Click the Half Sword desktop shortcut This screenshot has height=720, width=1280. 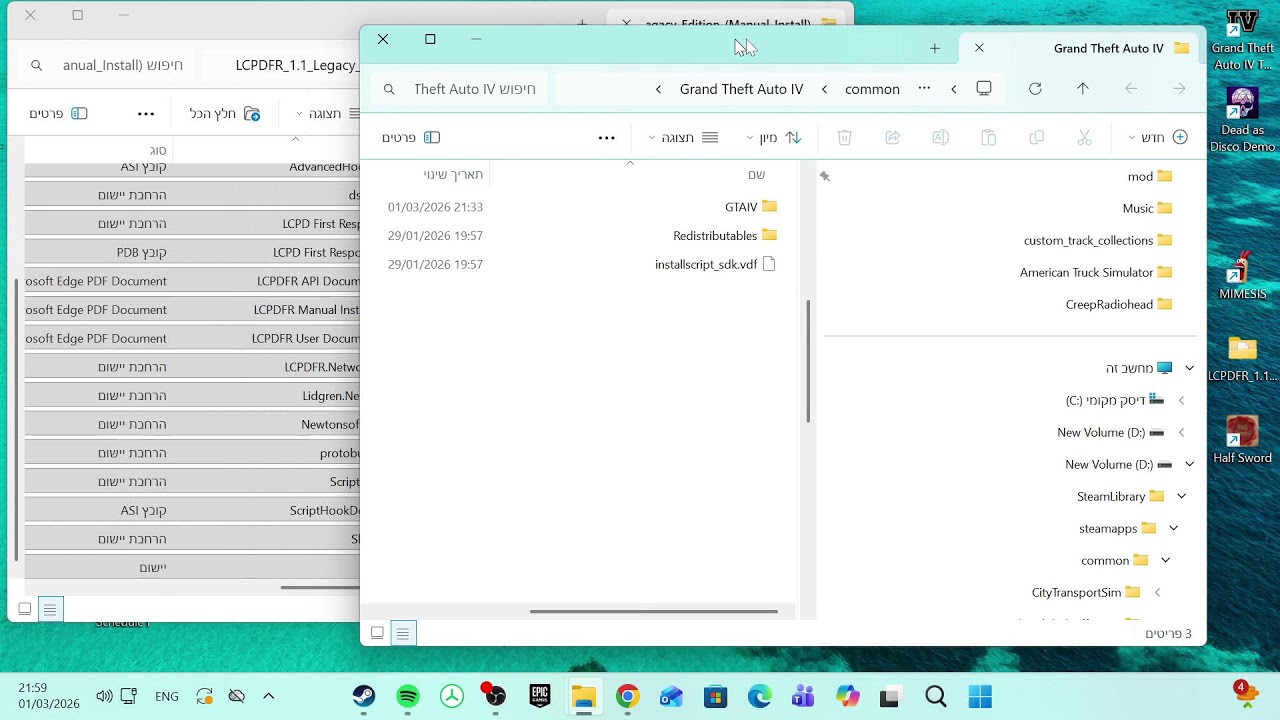click(x=1242, y=440)
